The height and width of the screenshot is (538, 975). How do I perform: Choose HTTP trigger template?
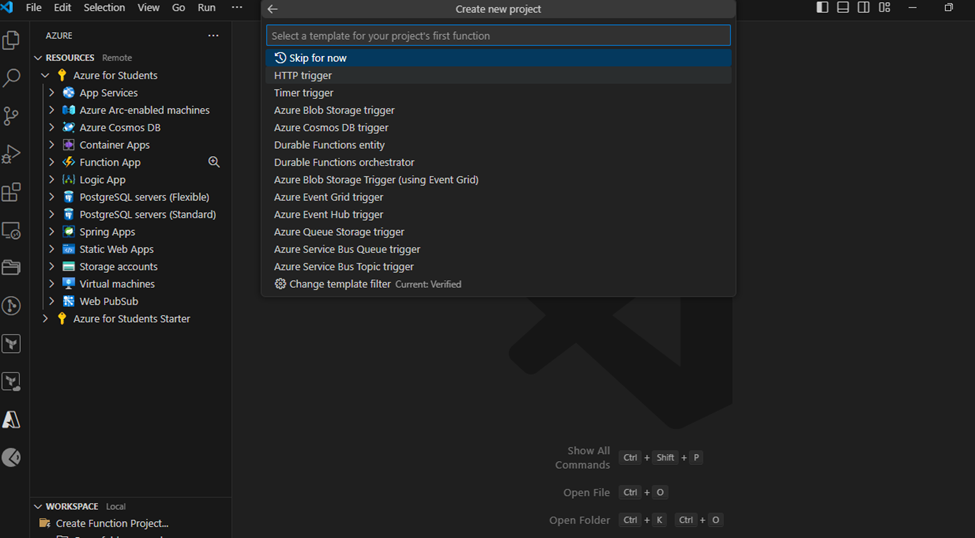(x=498, y=75)
